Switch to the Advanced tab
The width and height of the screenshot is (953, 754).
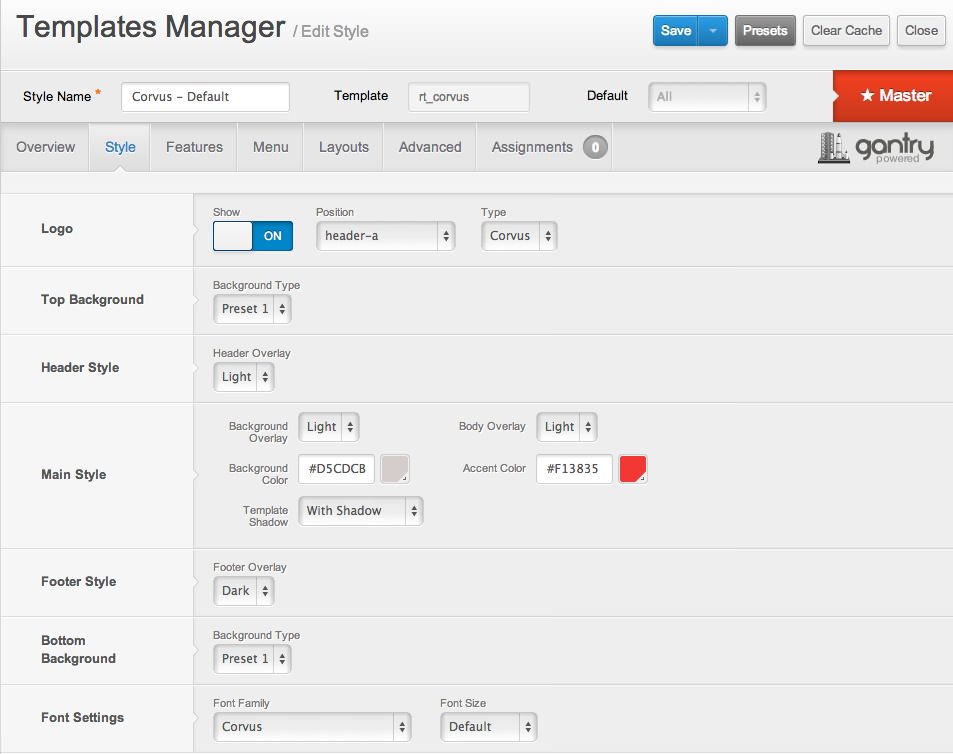point(430,147)
